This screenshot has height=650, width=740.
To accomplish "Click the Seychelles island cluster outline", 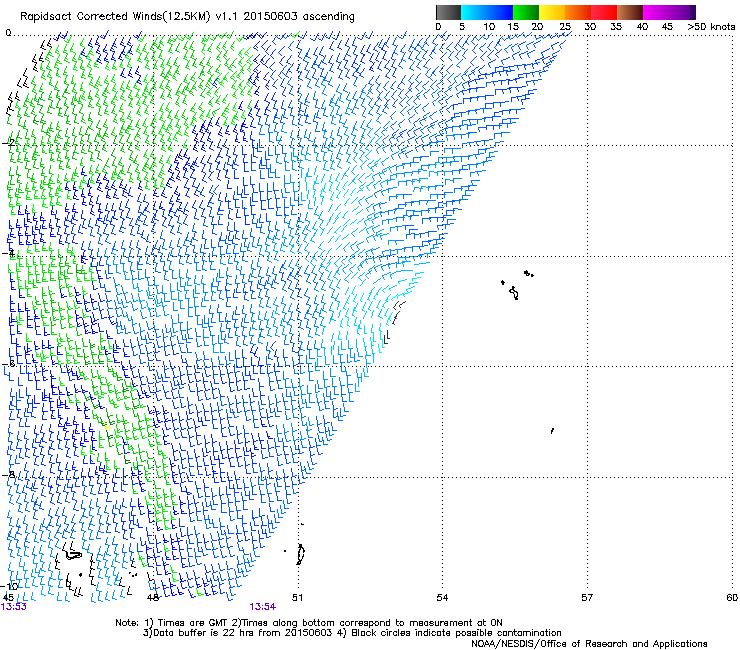I will pos(517,285).
